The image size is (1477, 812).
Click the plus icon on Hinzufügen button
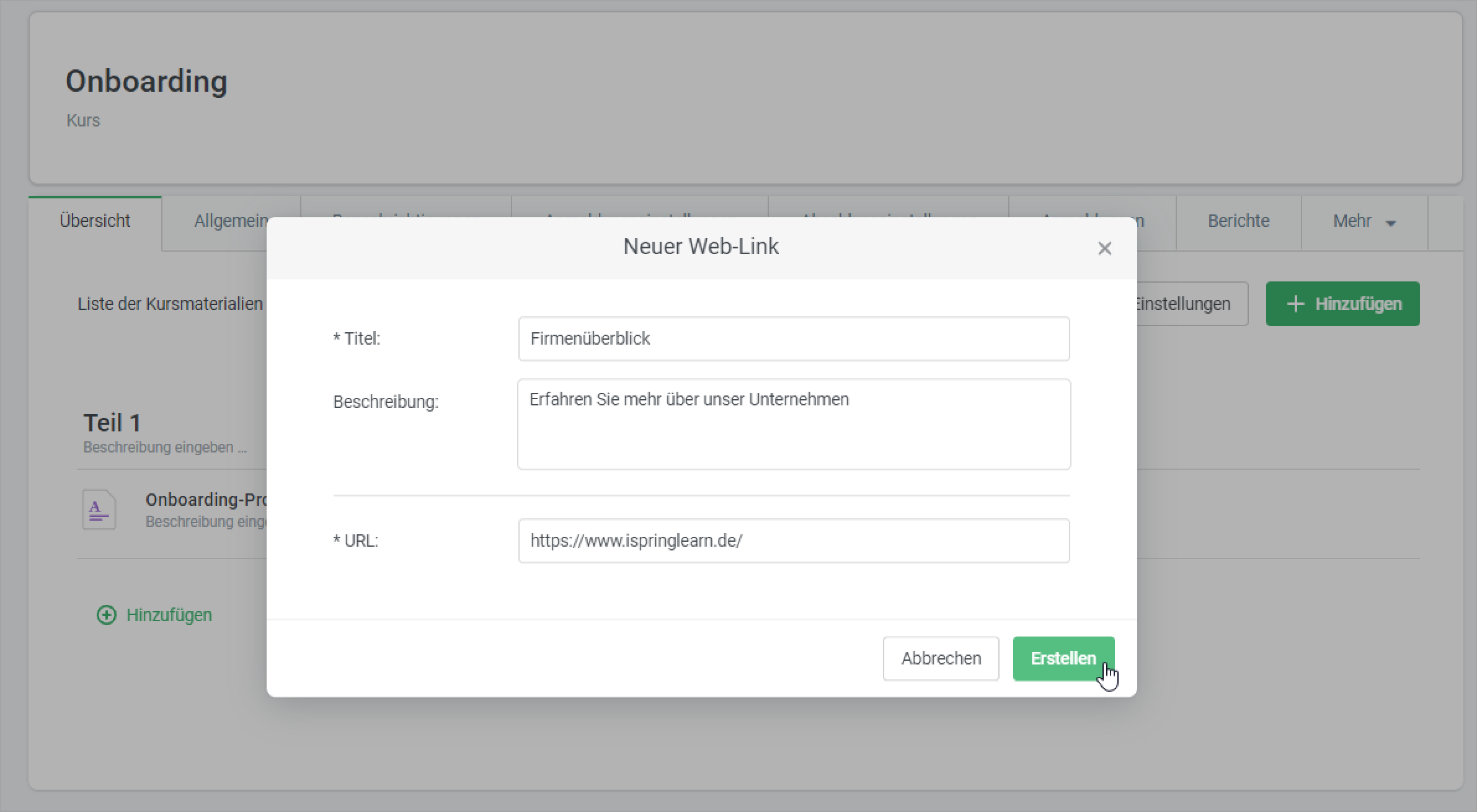[x=1295, y=304]
